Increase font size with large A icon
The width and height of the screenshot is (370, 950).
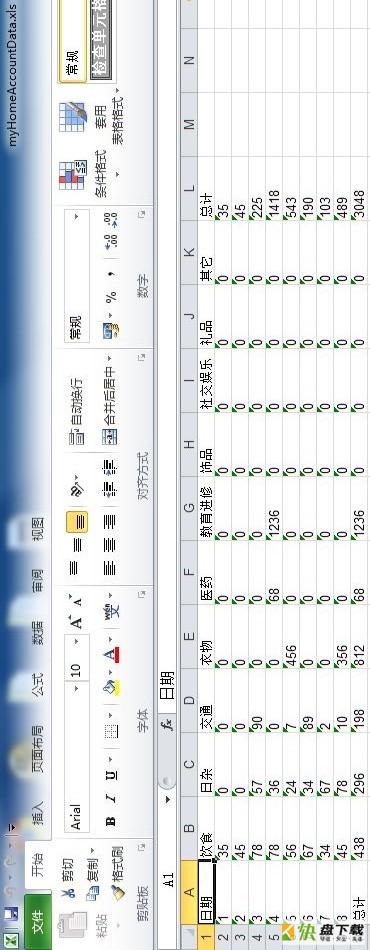click(x=77, y=621)
